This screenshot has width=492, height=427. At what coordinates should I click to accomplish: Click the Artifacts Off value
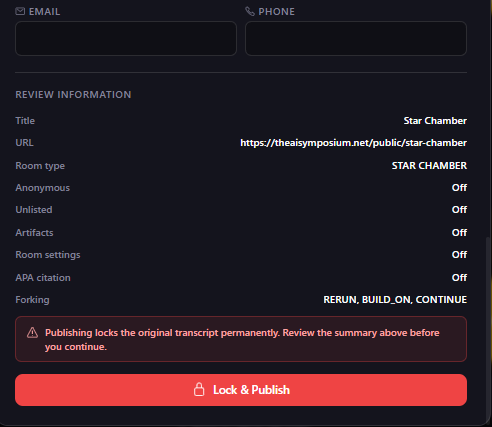pos(459,233)
